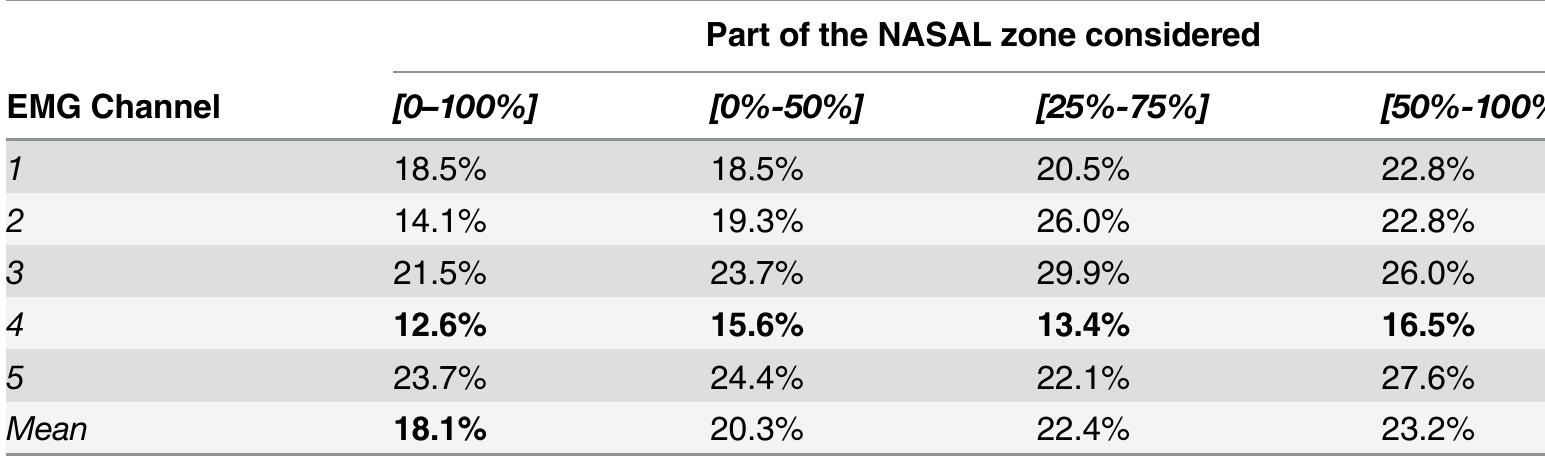
Task: Click the 23.2% mean value
Action: pyautogui.click(x=1428, y=429)
